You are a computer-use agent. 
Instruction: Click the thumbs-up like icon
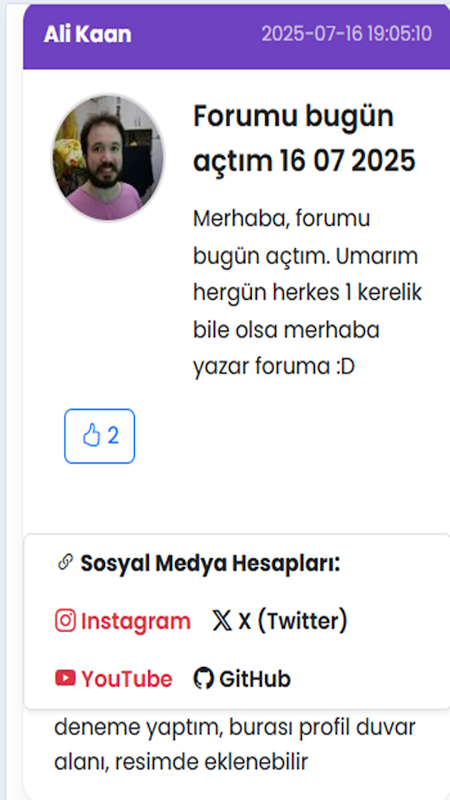[91, 436]
